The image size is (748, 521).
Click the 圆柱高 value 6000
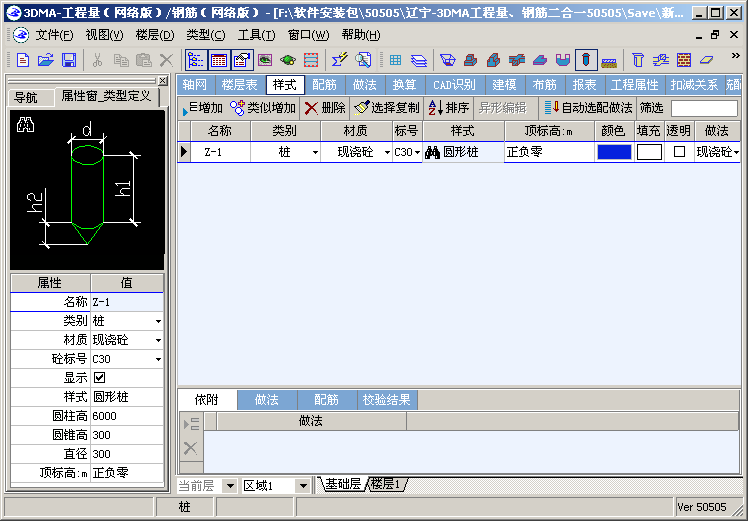point(127,416)
